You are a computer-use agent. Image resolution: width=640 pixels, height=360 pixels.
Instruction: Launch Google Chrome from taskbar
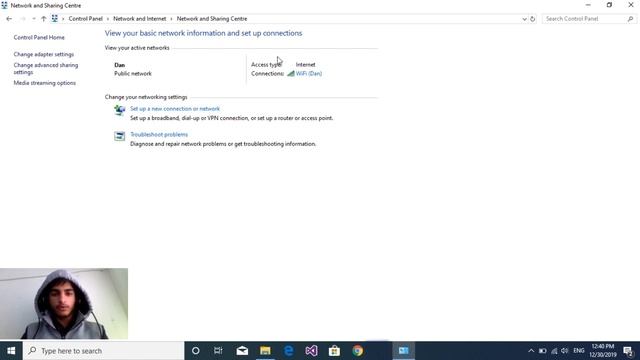pyautogui.click(x=358, y=351)
